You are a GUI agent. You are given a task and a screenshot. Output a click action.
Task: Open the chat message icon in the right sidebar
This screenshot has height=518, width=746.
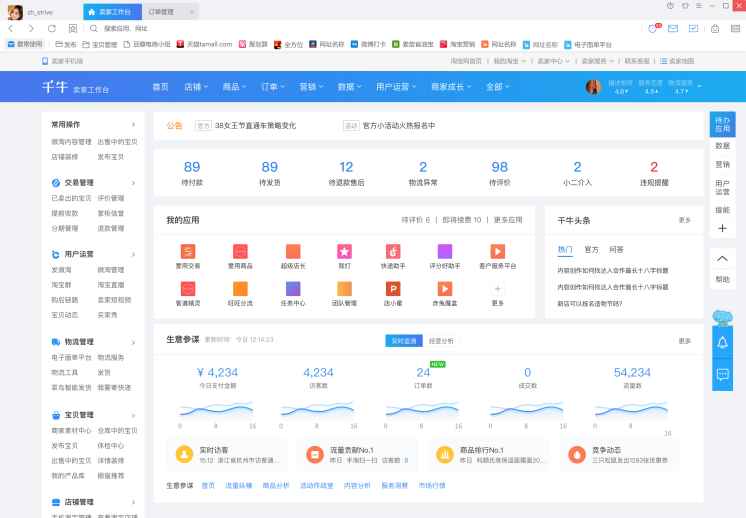pyautogui.click(x=722, y=374)
